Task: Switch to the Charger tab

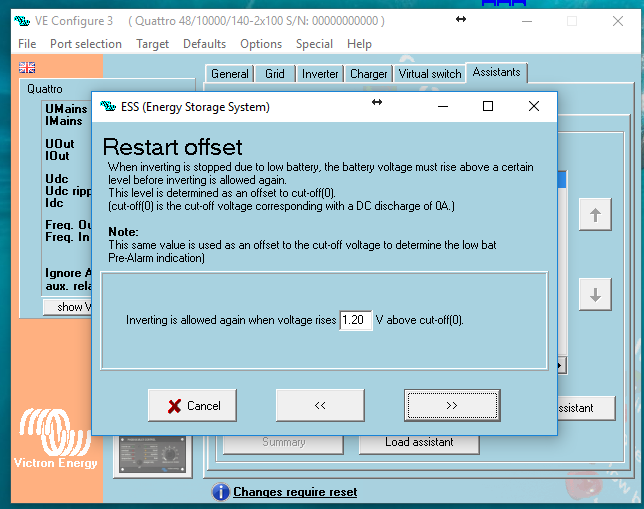Action: tap(368, 74)
